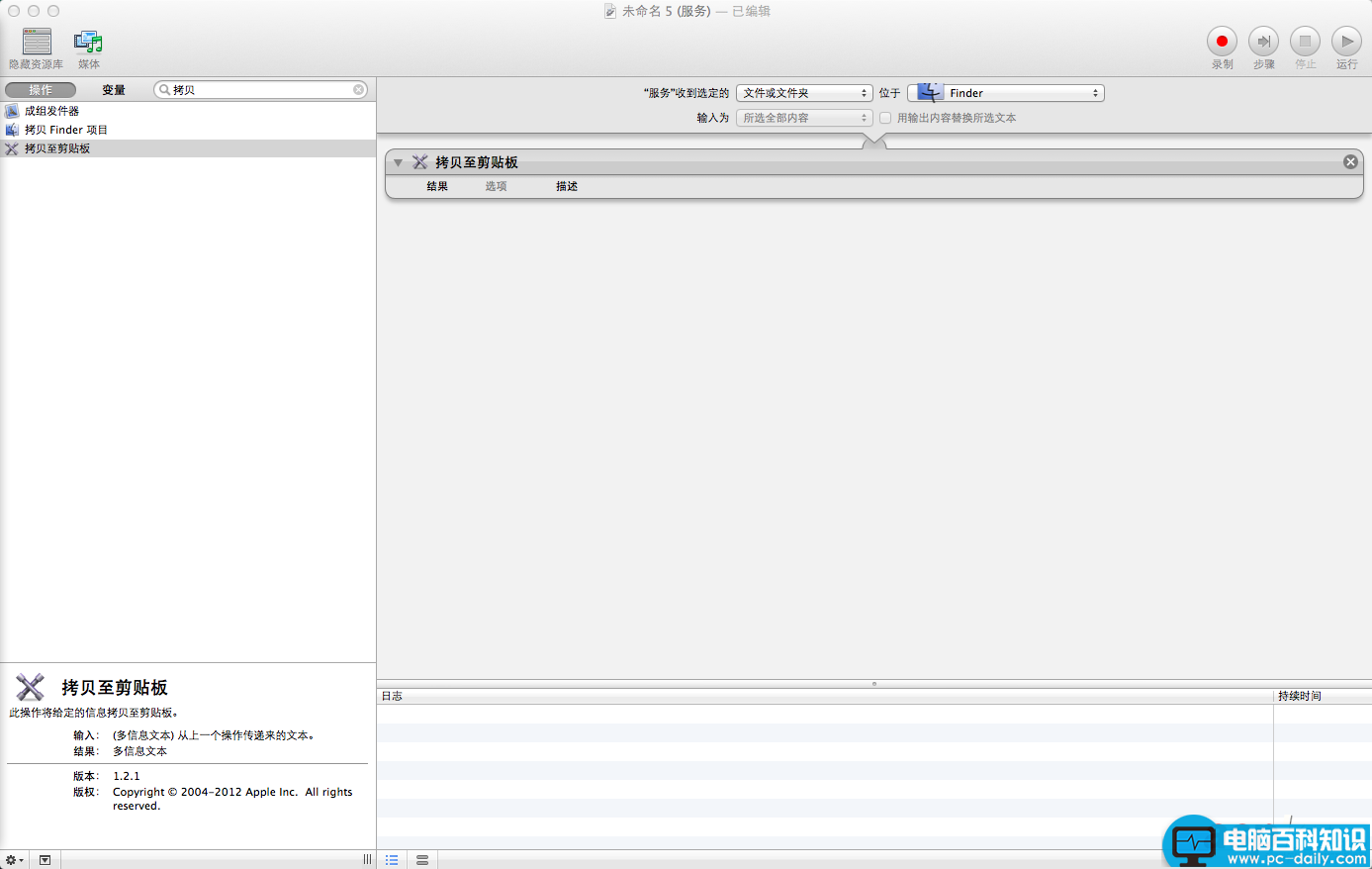Select 拷贝至剪贴板 in the action list
This screenshot has width=1372, height=869.
click(x=188, y=148)
